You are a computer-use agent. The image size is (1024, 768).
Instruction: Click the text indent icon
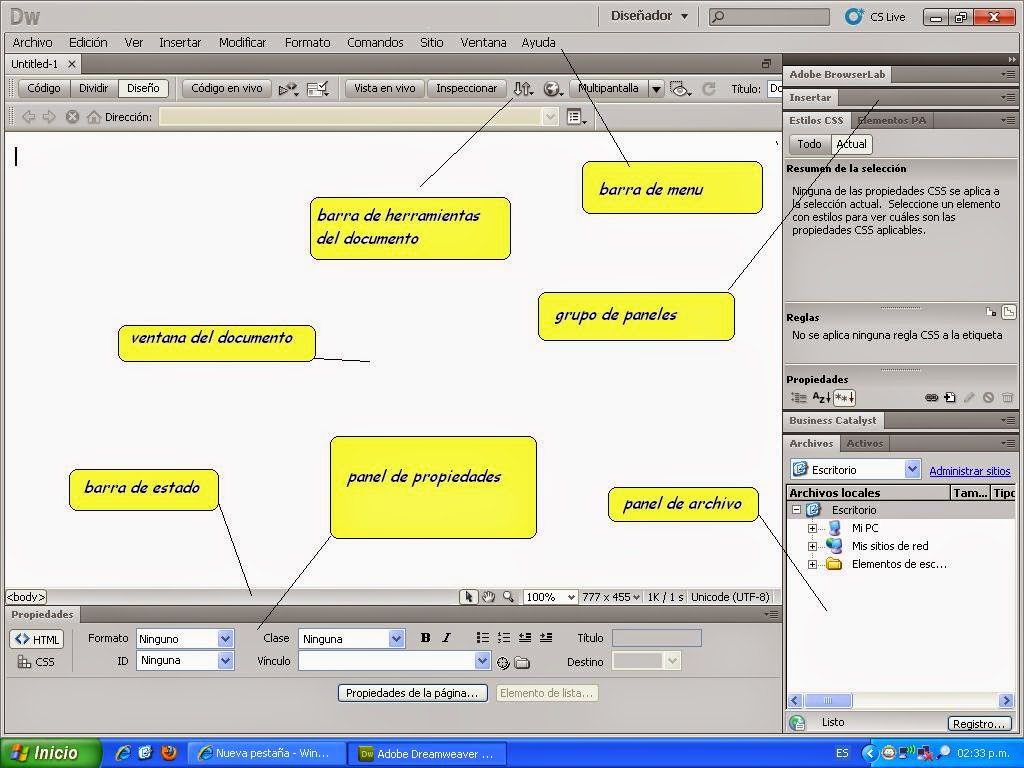pyautogui.click(x=546, y=638)
